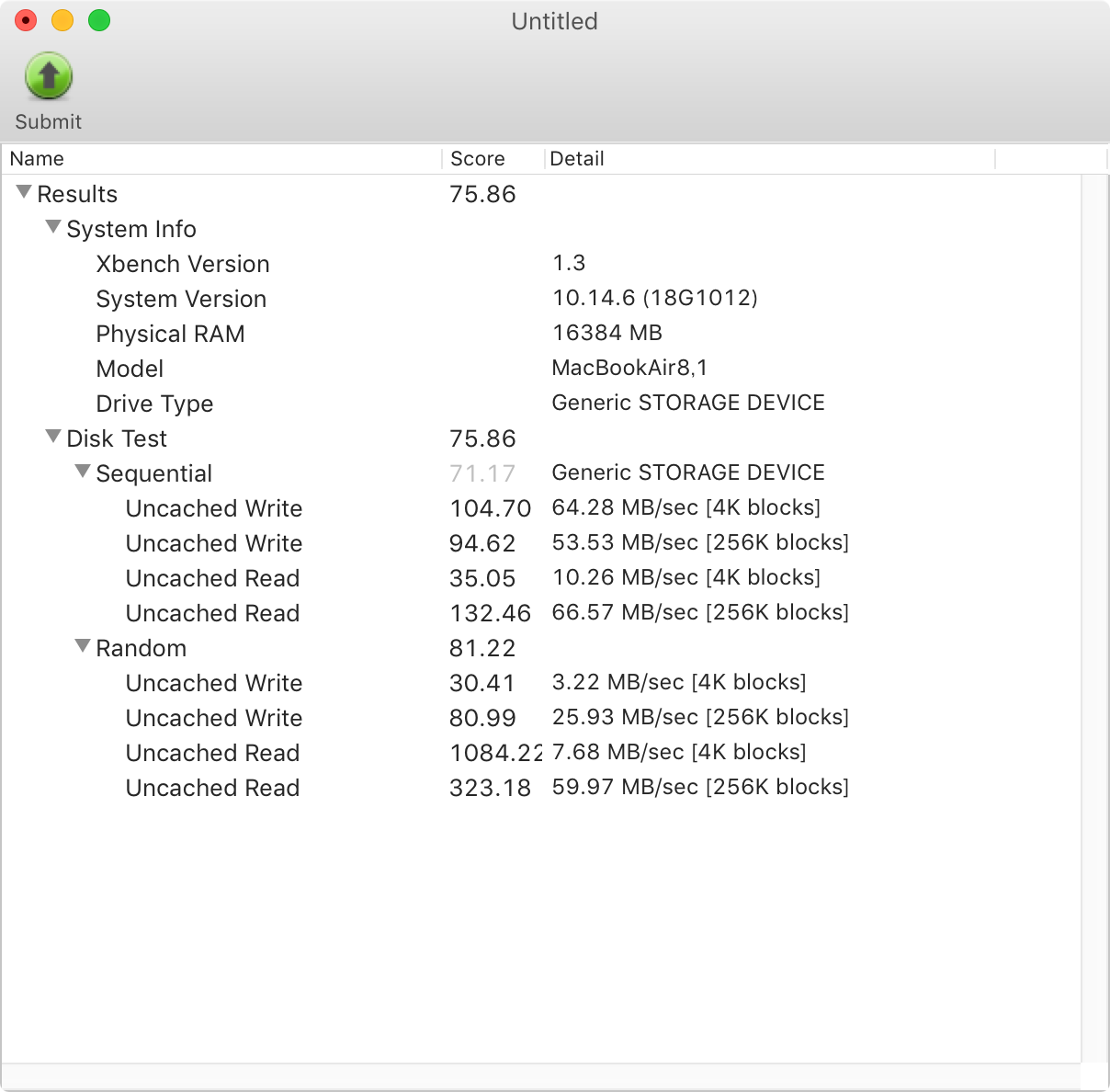
Task: Click Sequential's Generic STORAGE DEVICE detail
Action: pos(688,472)
